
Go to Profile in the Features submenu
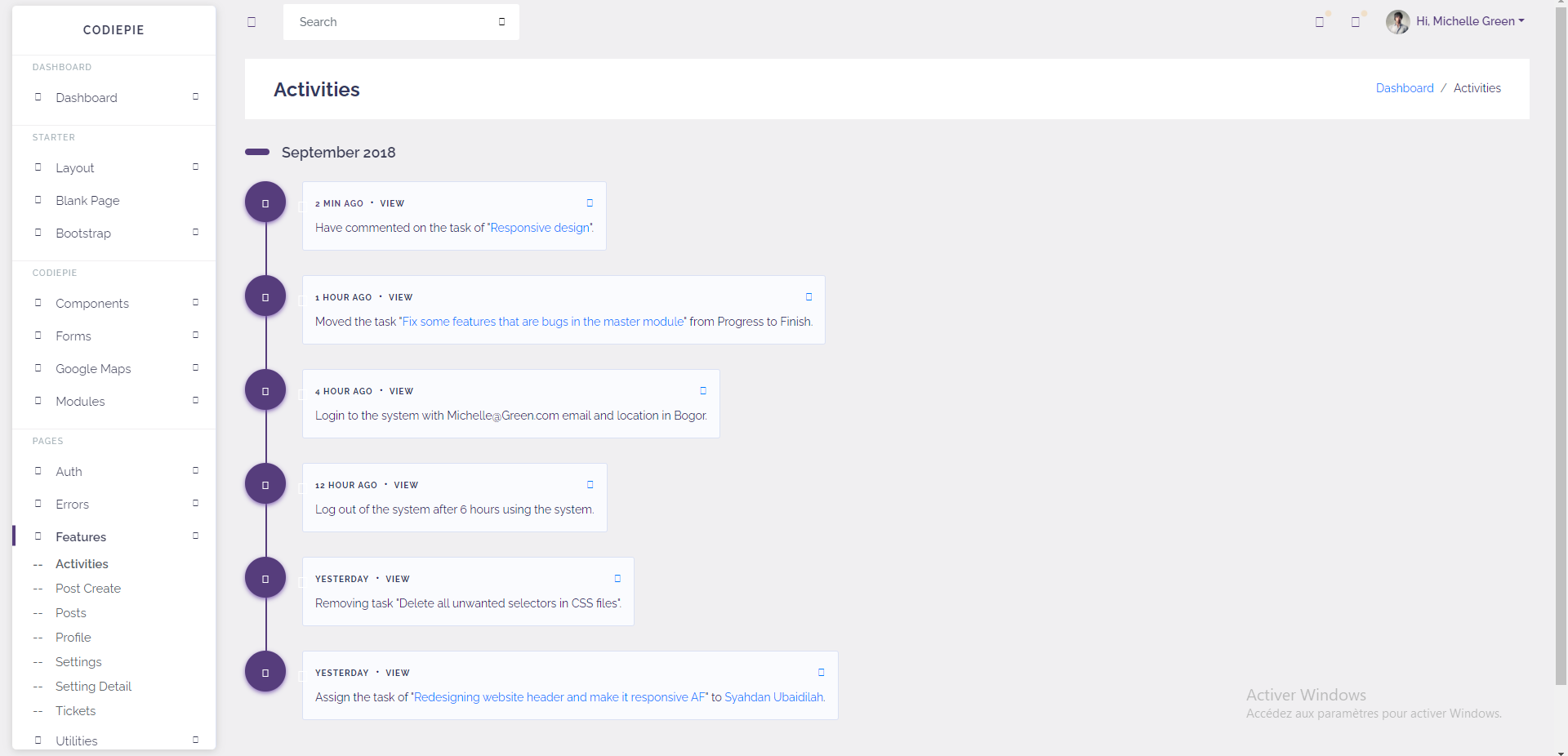point(73,638)
